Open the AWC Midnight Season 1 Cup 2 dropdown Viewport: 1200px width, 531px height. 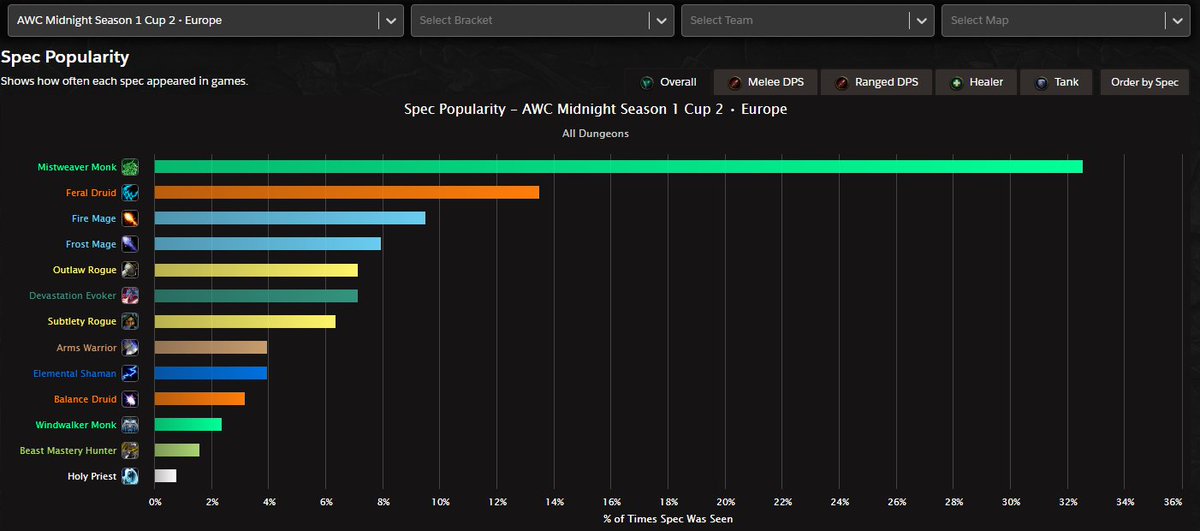coord(206,20)
